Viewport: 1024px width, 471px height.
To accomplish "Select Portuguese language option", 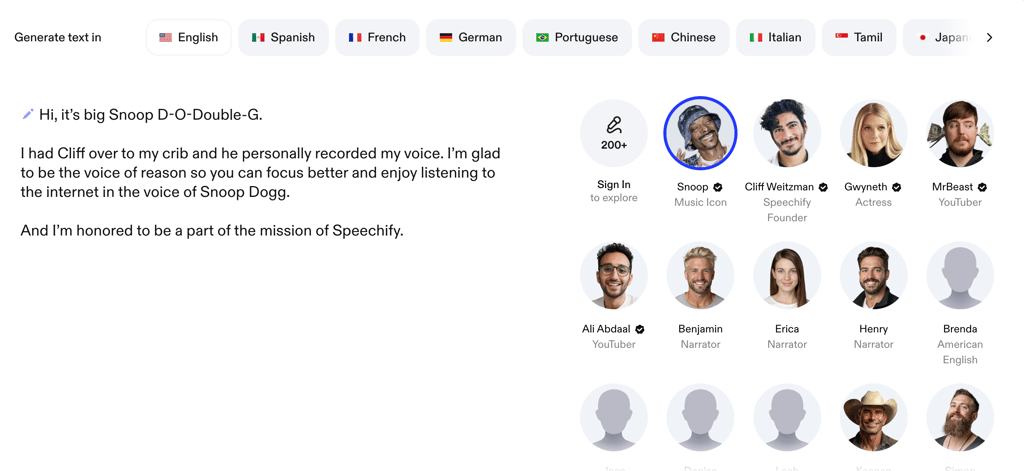I will 577,38.
